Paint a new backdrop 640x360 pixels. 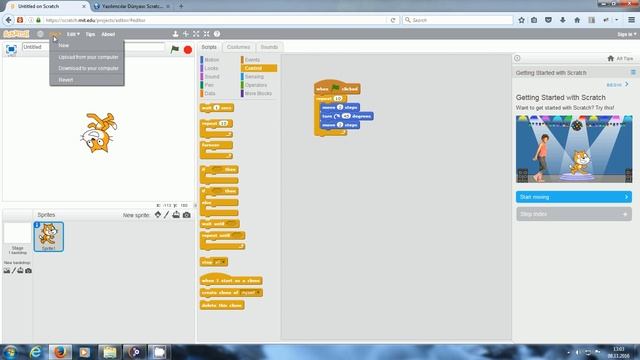(13, 271)
